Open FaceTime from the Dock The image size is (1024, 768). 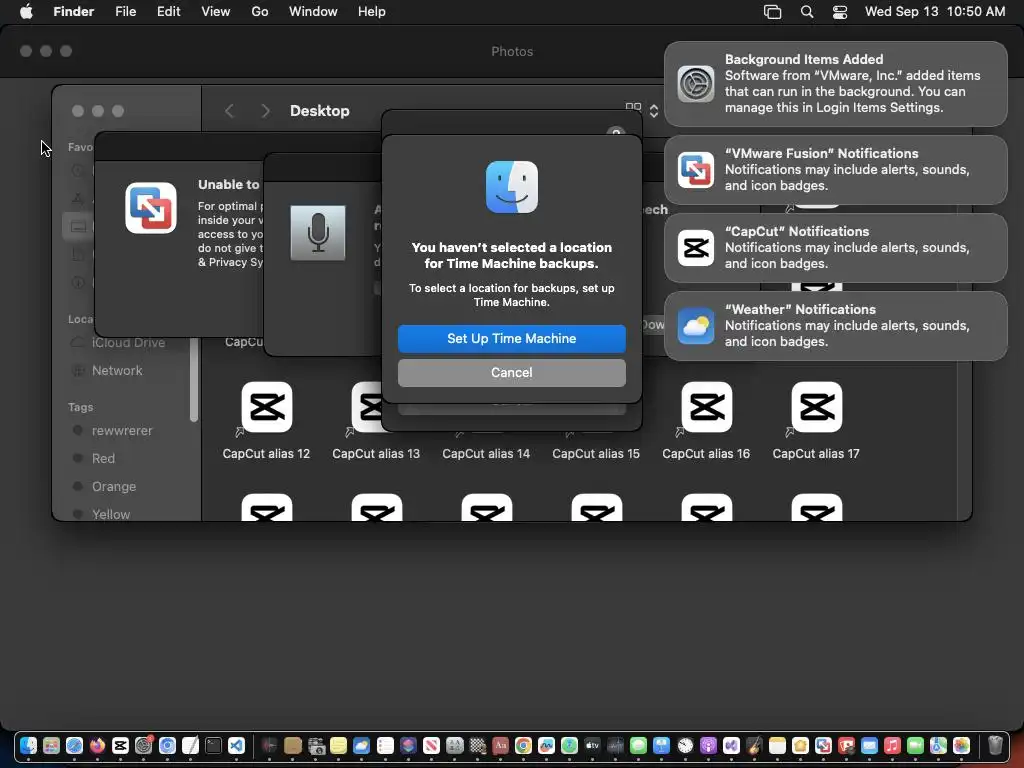[916, 746]
